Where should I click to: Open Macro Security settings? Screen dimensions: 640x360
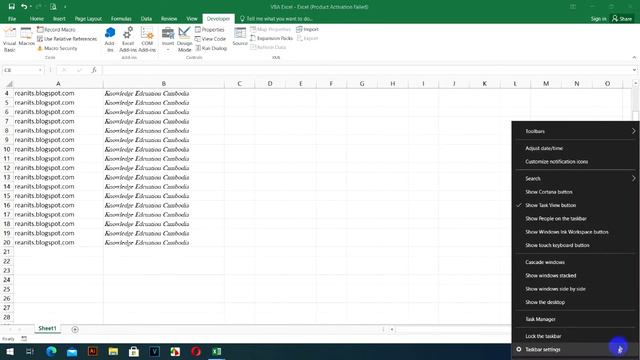57,48
